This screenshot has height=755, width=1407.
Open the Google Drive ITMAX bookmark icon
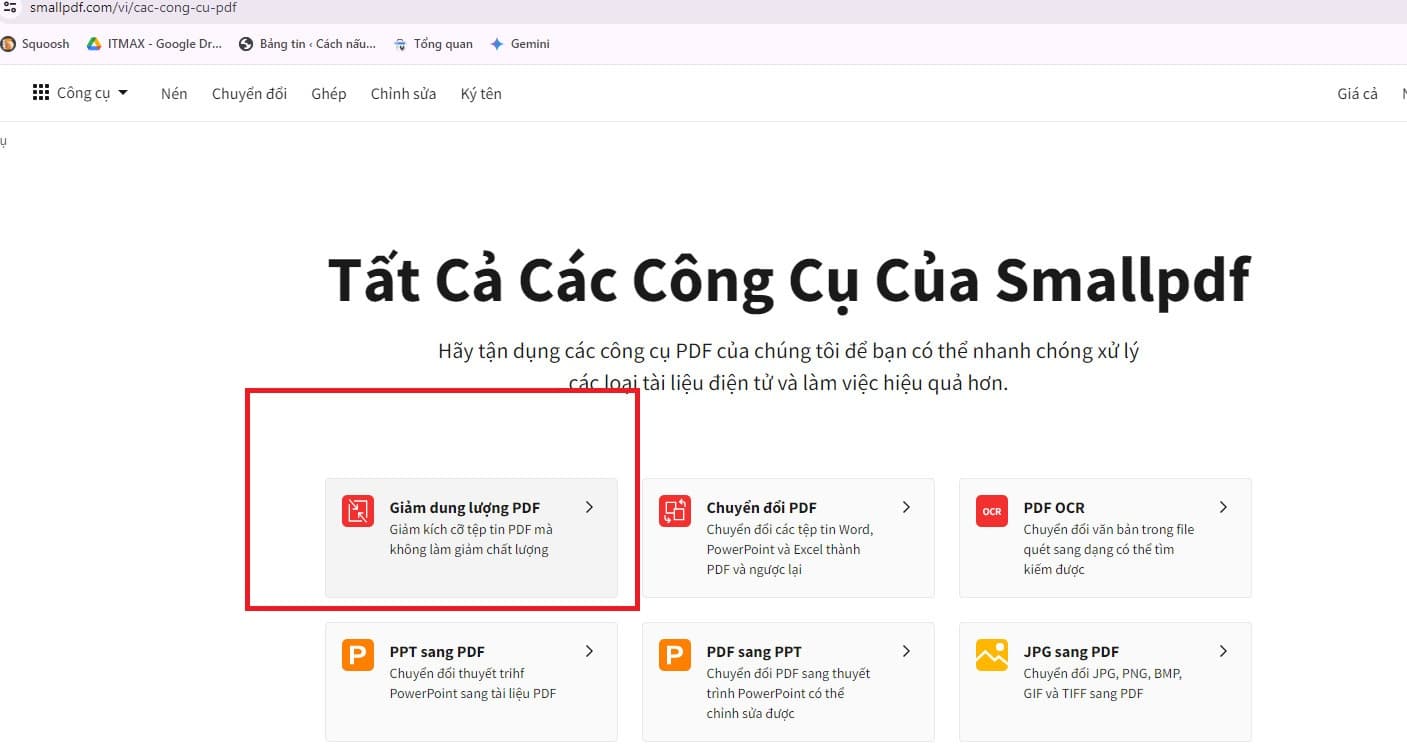pyautogui.click(x=94, y=44)
